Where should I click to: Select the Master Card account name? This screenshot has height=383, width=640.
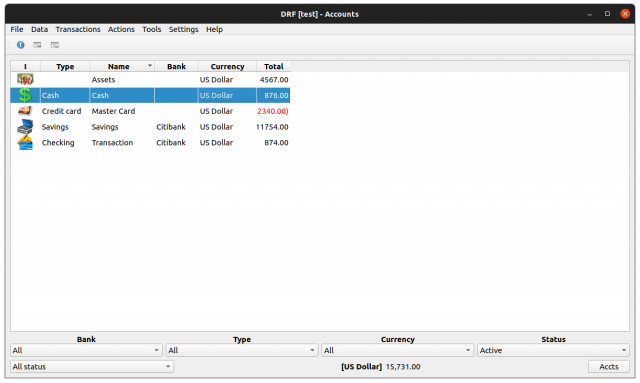113,111
